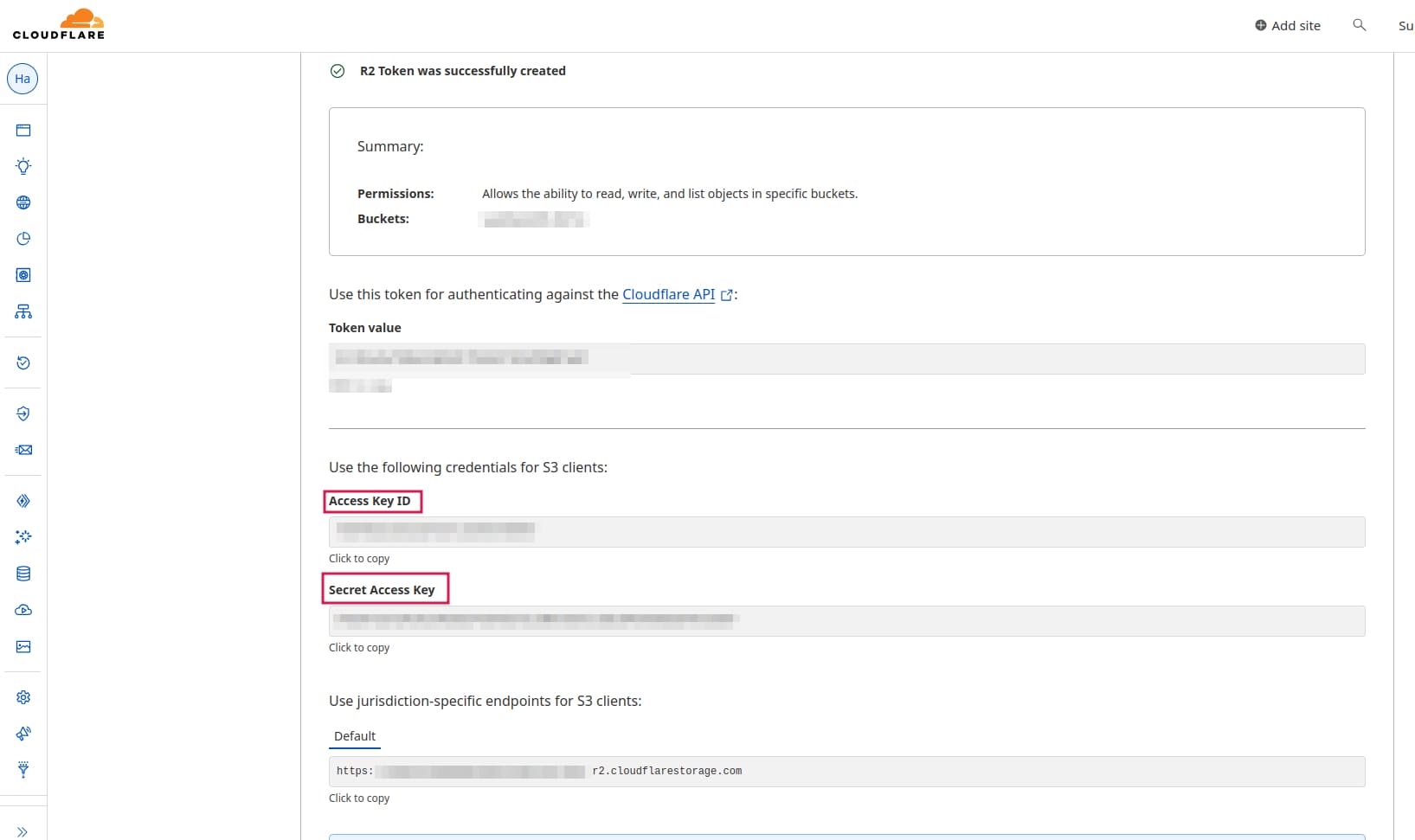Open the Workers diamond icon in sidebar

coord(23,501)
